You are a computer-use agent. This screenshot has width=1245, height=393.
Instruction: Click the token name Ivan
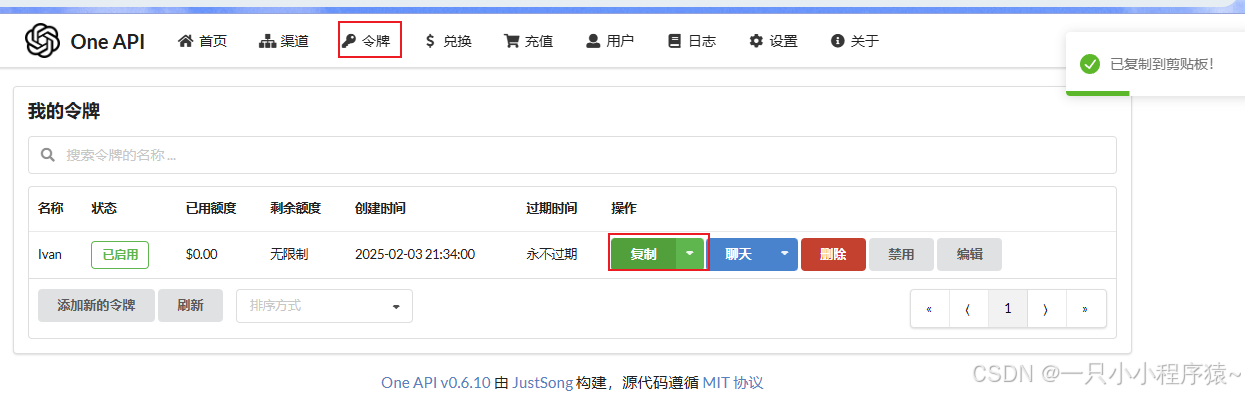pyautogui.click(x=50, y=254)
